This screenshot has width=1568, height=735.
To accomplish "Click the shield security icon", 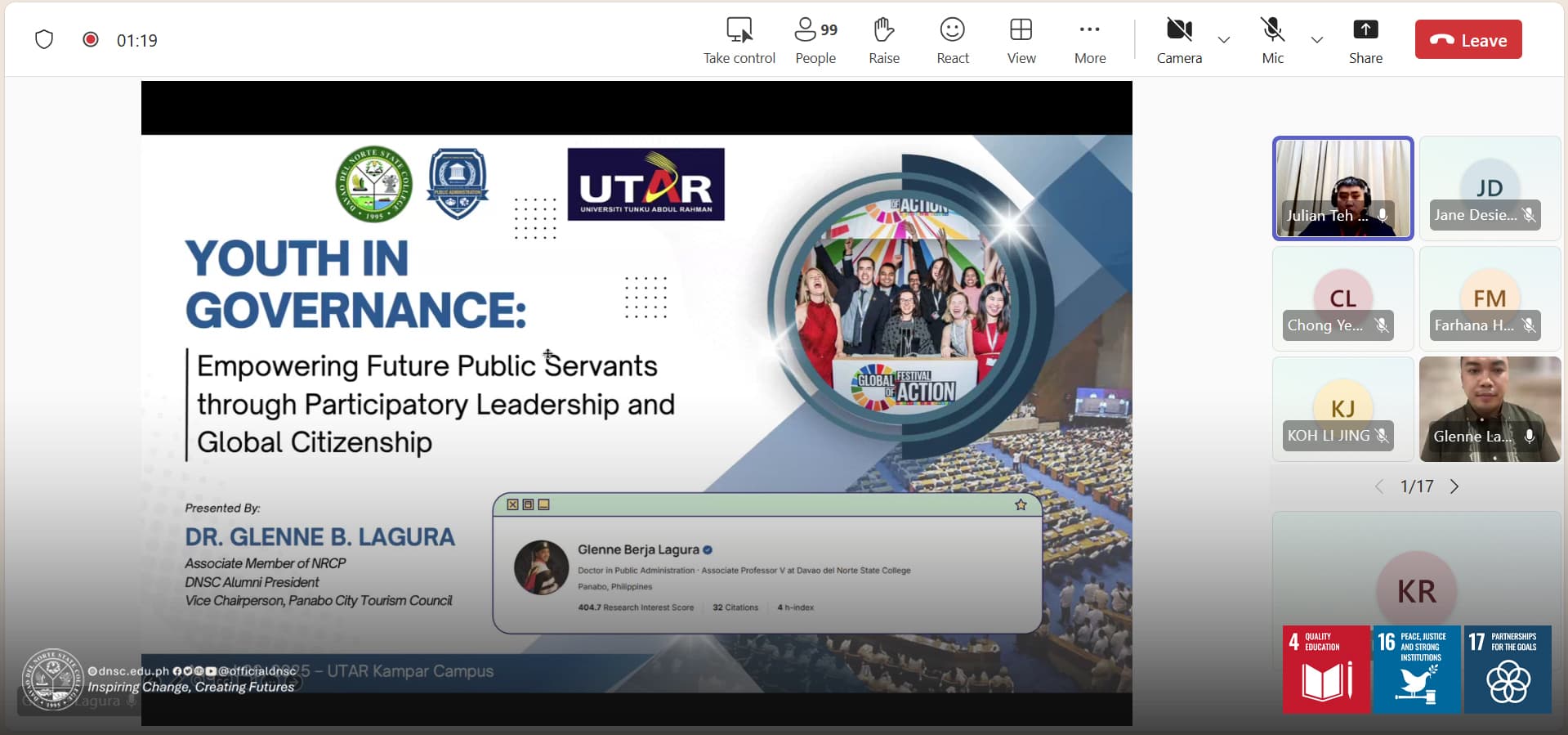I will coord(44,39).
